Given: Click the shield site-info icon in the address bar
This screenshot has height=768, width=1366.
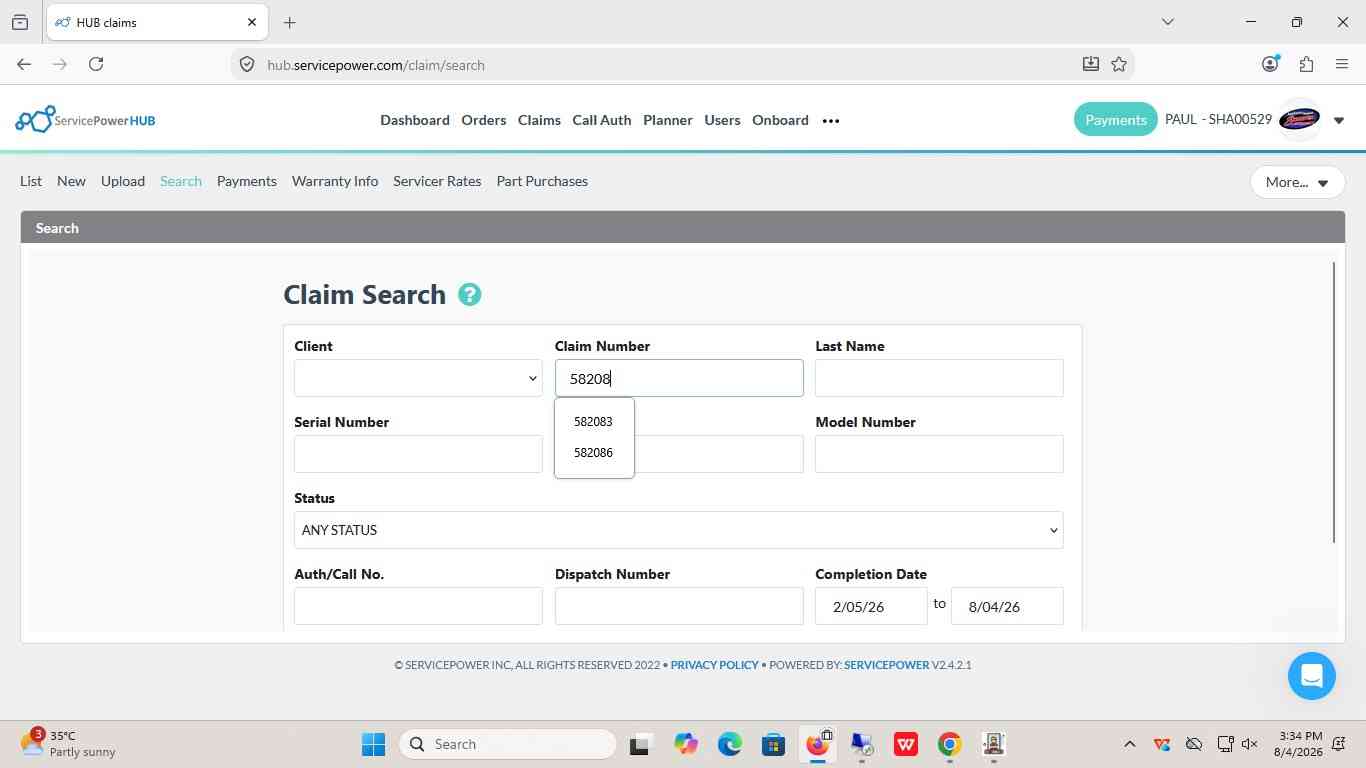Looking at the screenshot, I should click(247, 64).
